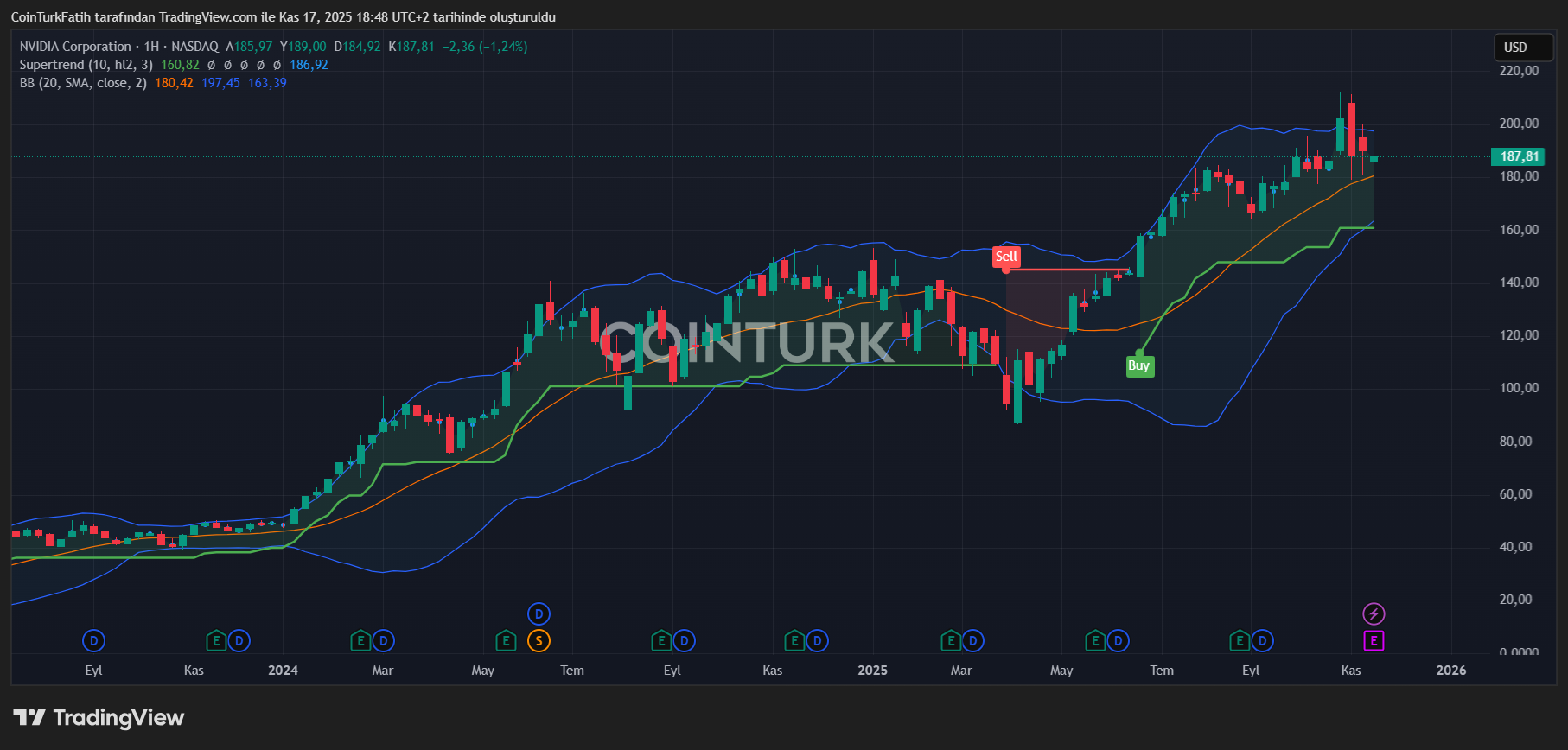This screenshot has height=750, width=1568.
Task: Click the earnings E icon near Mar 2024
Action: (x=360, y=641)
